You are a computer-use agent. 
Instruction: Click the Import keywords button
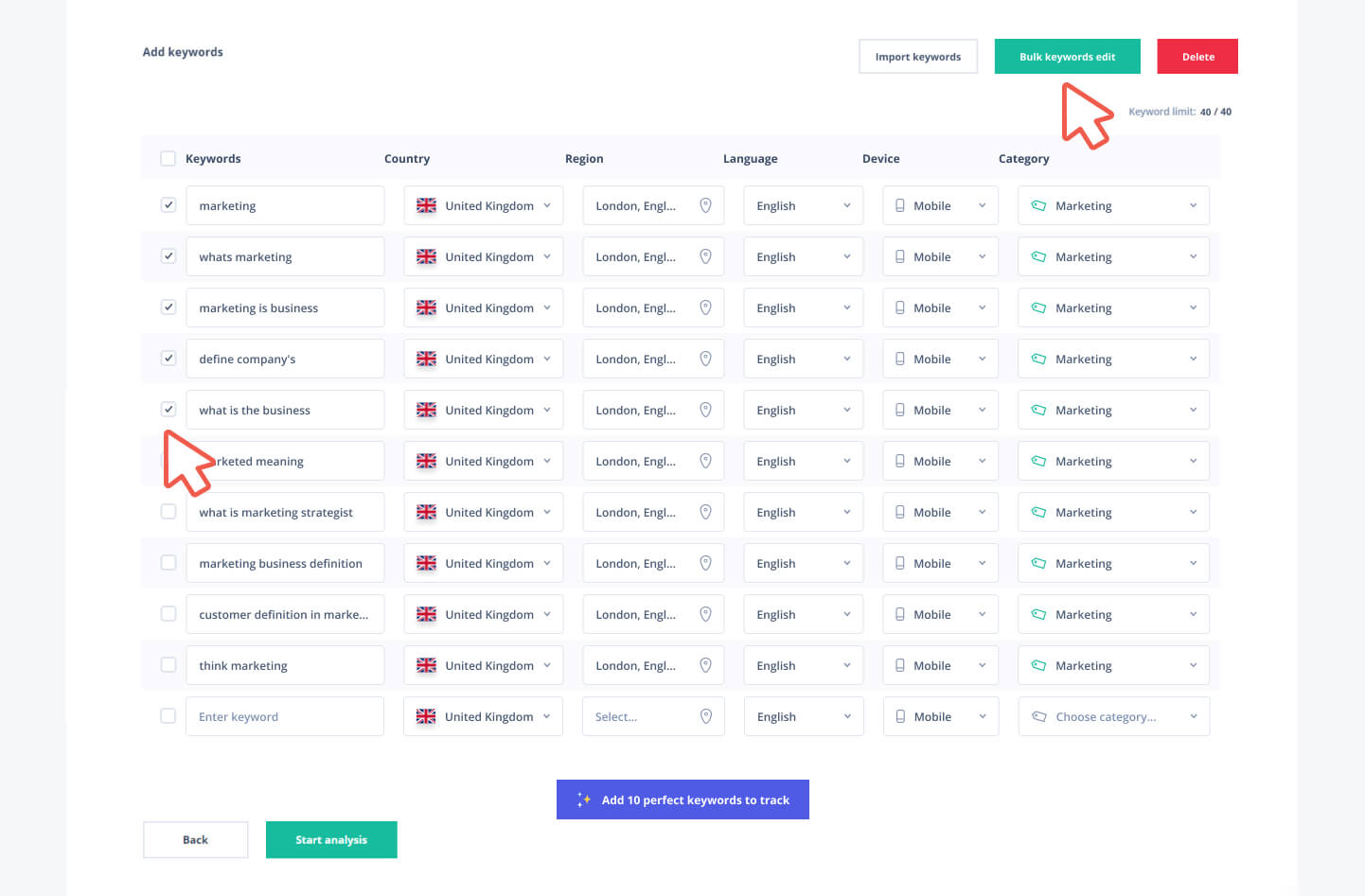pos(917,57)
